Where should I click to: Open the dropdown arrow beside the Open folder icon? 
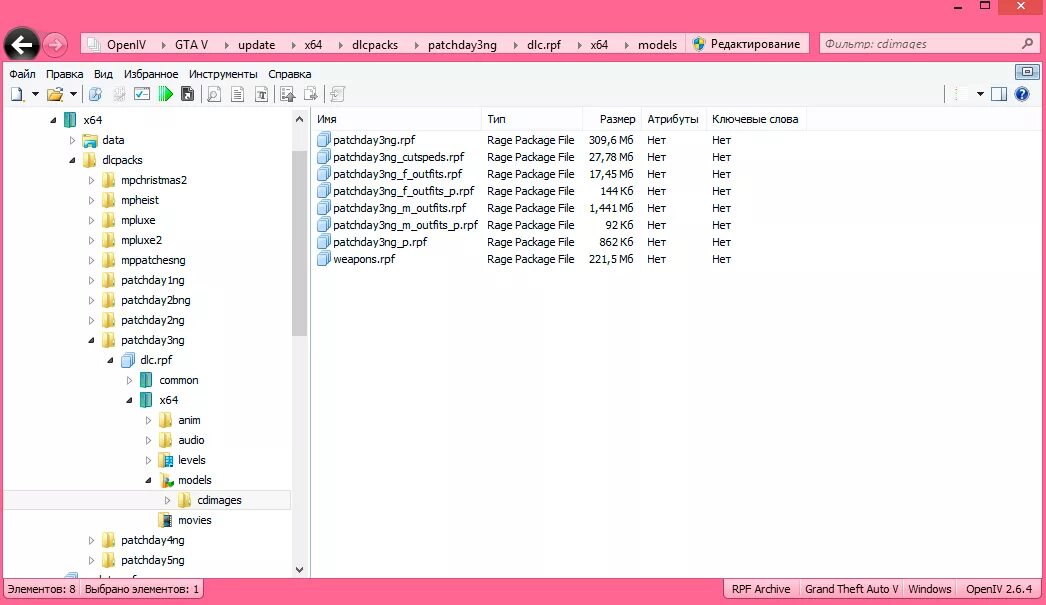pos(73,94)
